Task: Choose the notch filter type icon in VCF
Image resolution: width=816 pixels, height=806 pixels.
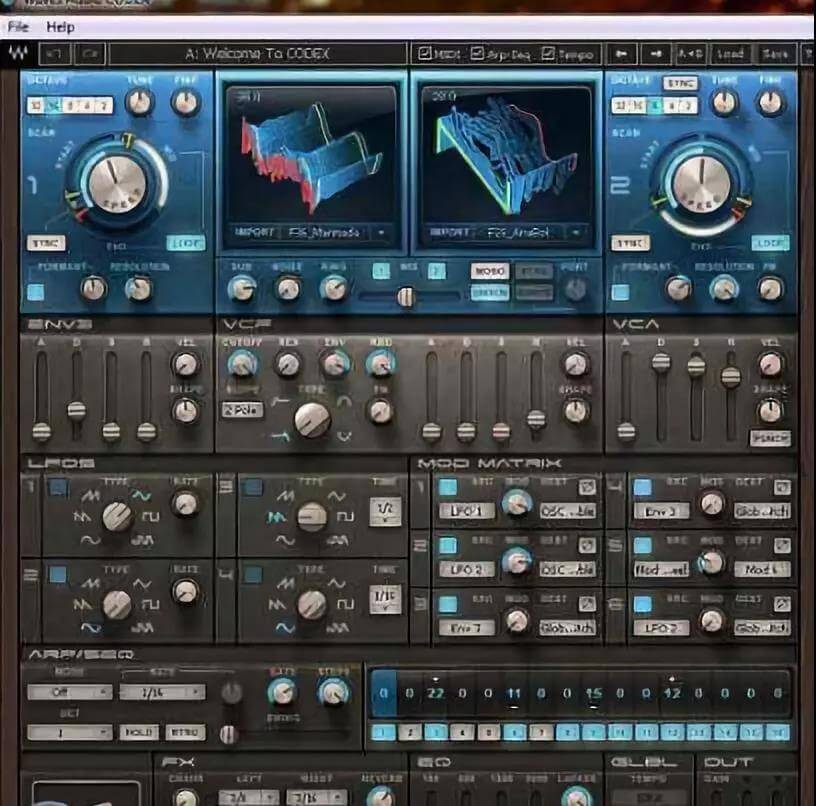Action: point(344,436)
